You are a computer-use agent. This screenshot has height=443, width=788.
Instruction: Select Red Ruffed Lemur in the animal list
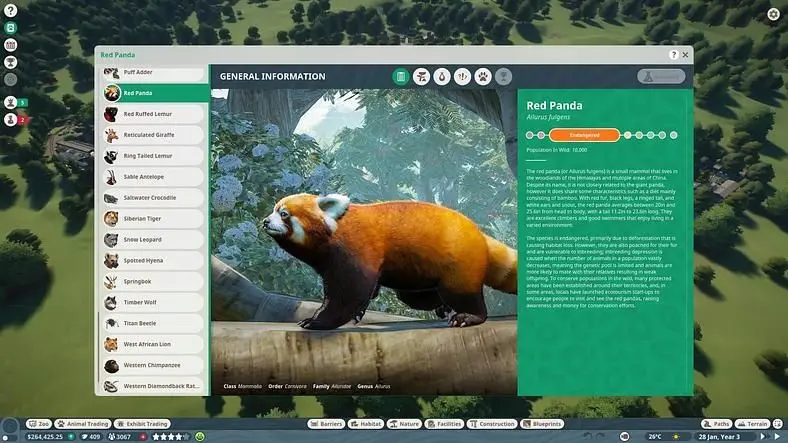pyautogui.click(x=153, y=114)
